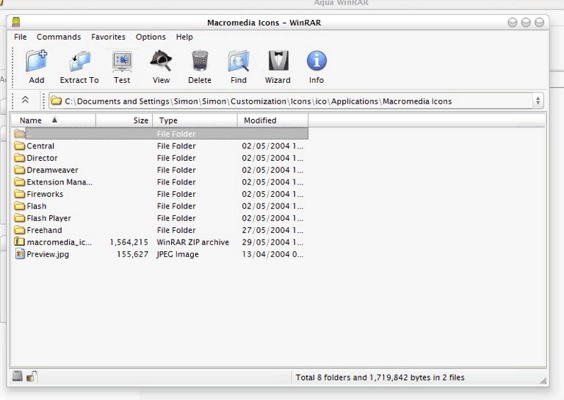Click the 27/05/2004 modified date
This screenshot has height=400, width=564.
pyautogui.click(x=272, y=230)
